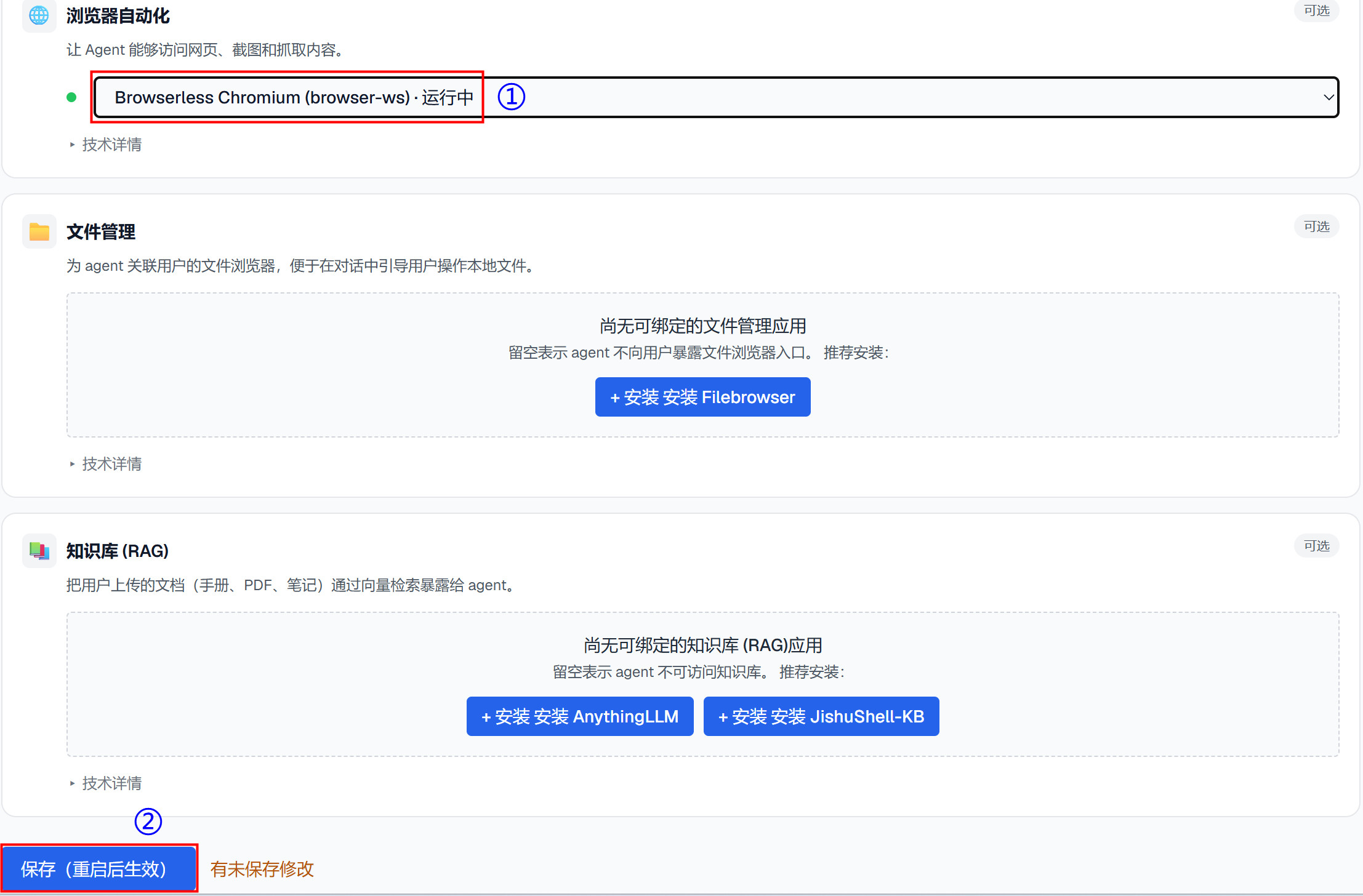This screenshot has height=896, width=1363.
Task: Click the green running status dot
Action: 71,97
